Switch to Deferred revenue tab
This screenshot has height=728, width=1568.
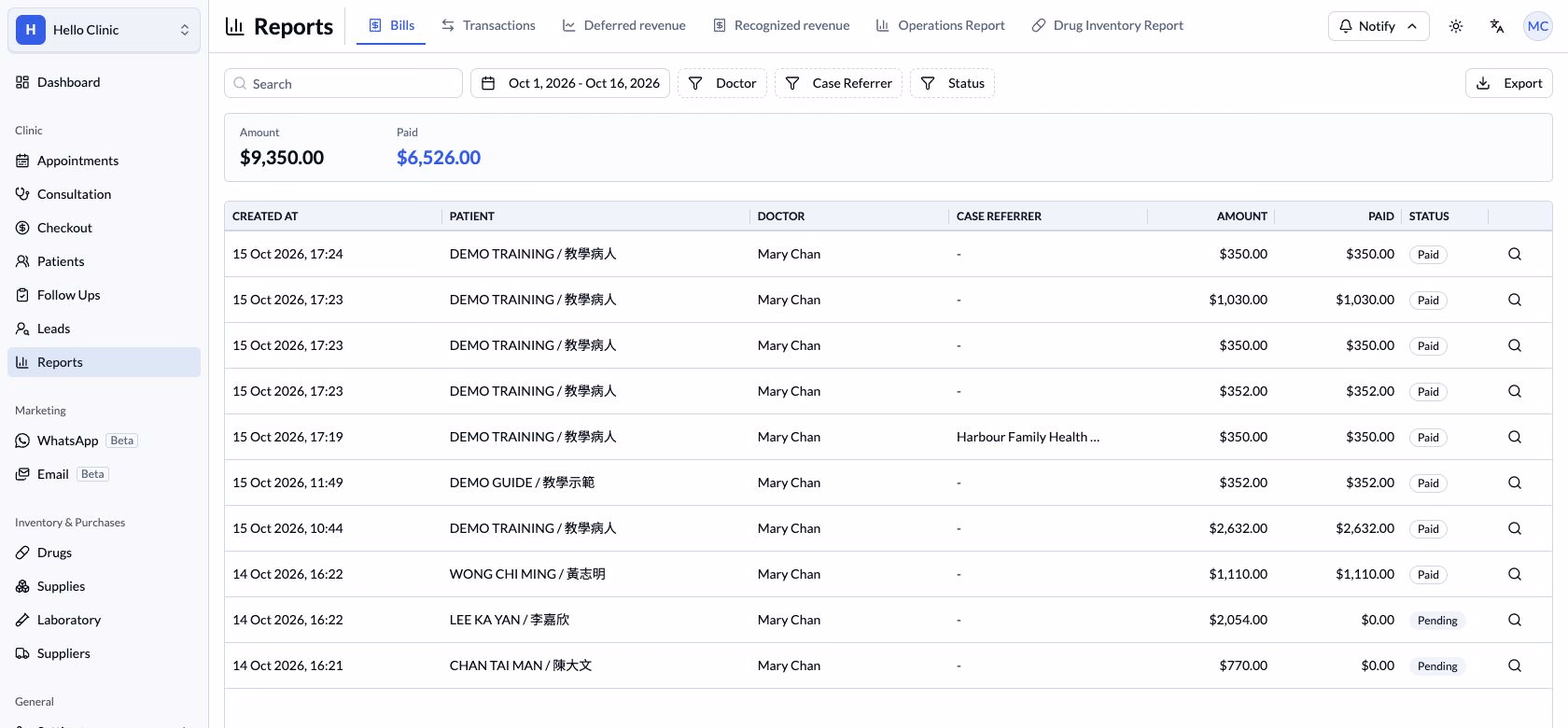point(623,25)
